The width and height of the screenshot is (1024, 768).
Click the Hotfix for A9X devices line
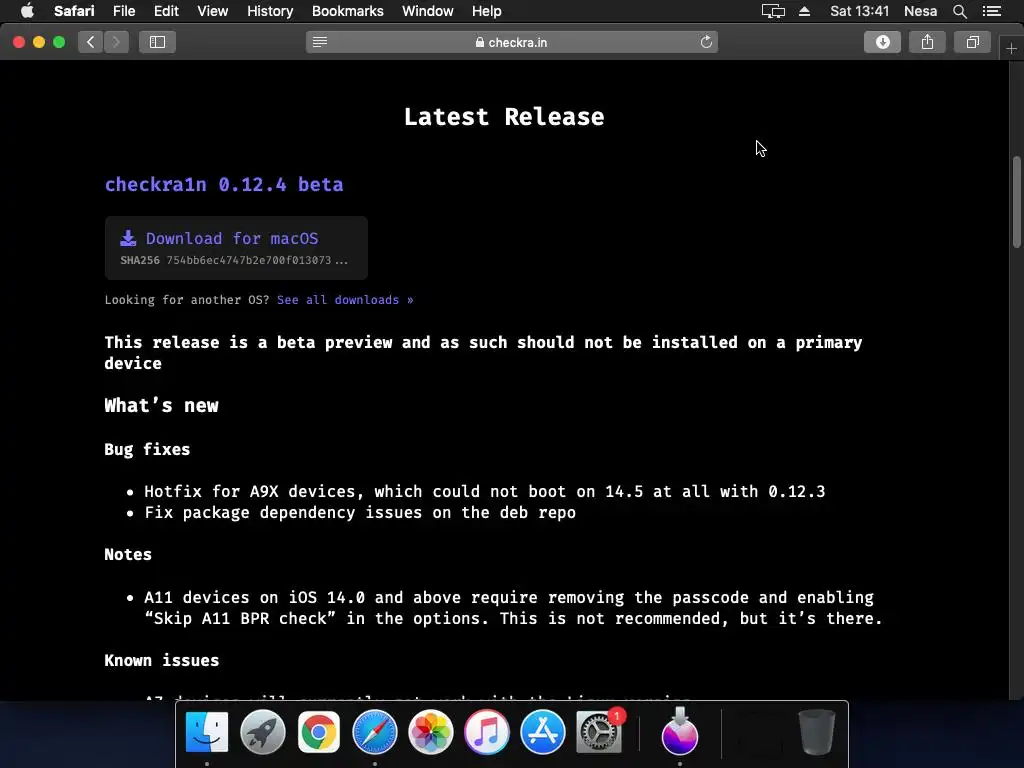[x=485, y=491]
